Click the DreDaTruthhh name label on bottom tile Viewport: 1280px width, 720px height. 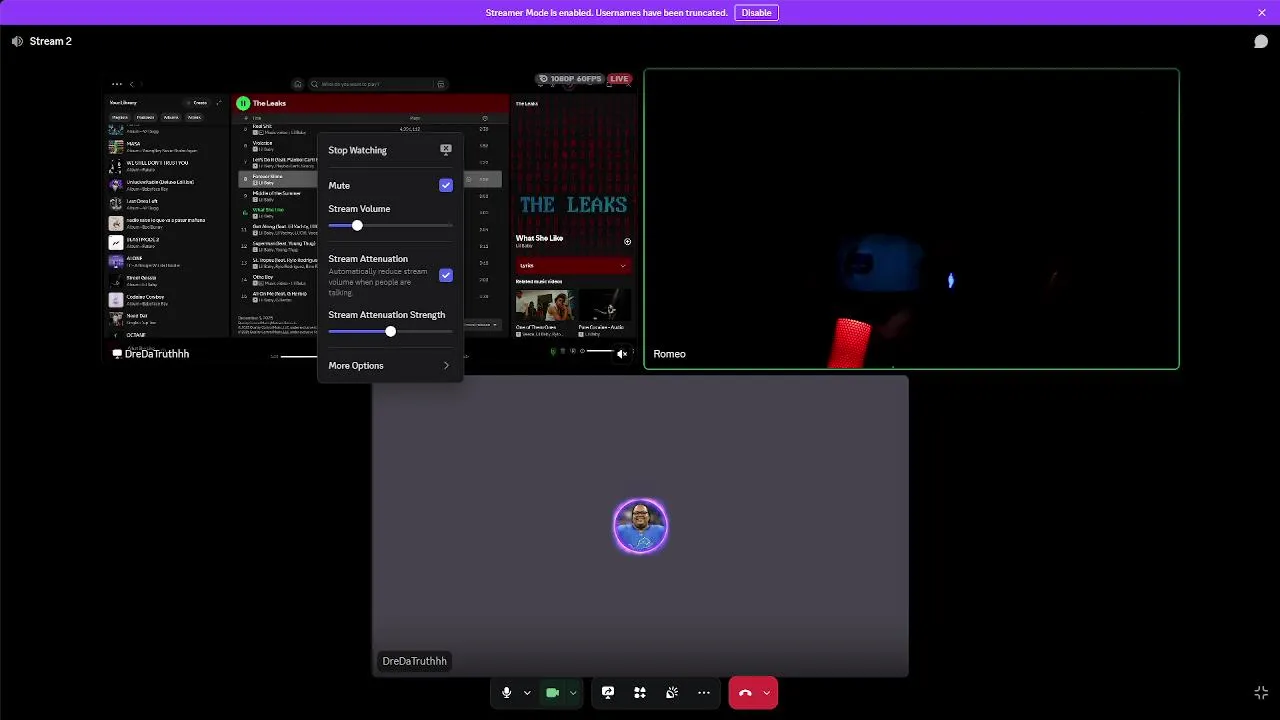(x=414, y=661)
